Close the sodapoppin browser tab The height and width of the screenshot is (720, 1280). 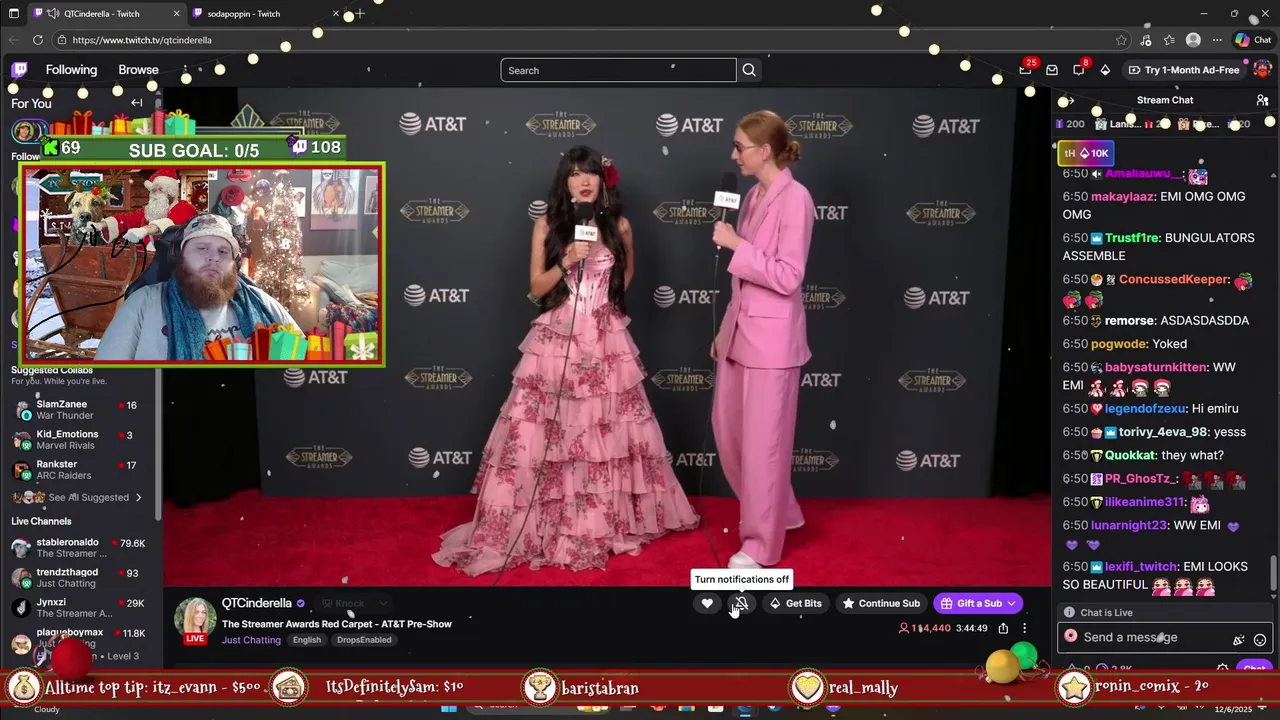coord(336,14)
